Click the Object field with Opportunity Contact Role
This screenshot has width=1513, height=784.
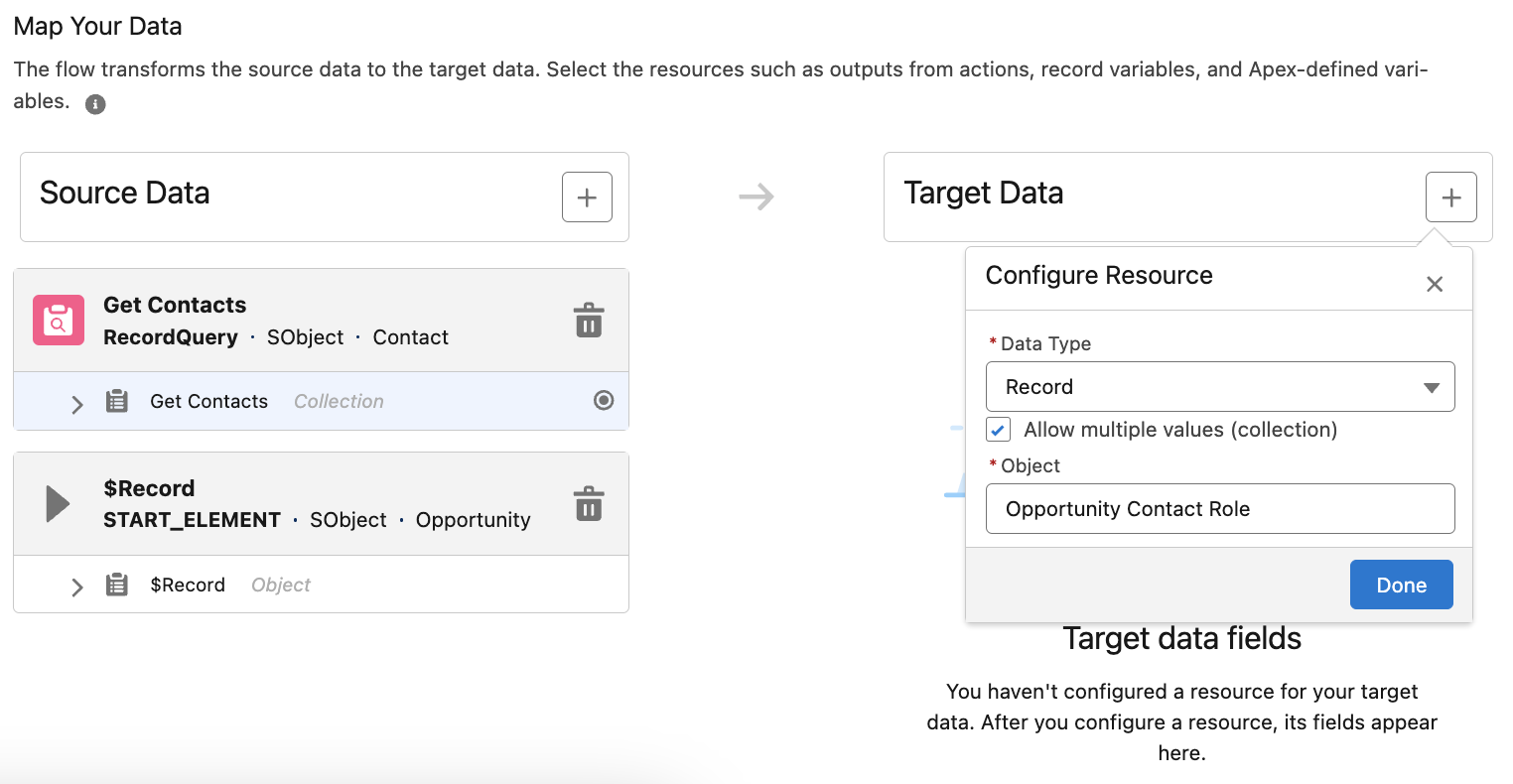(1219, 509)
